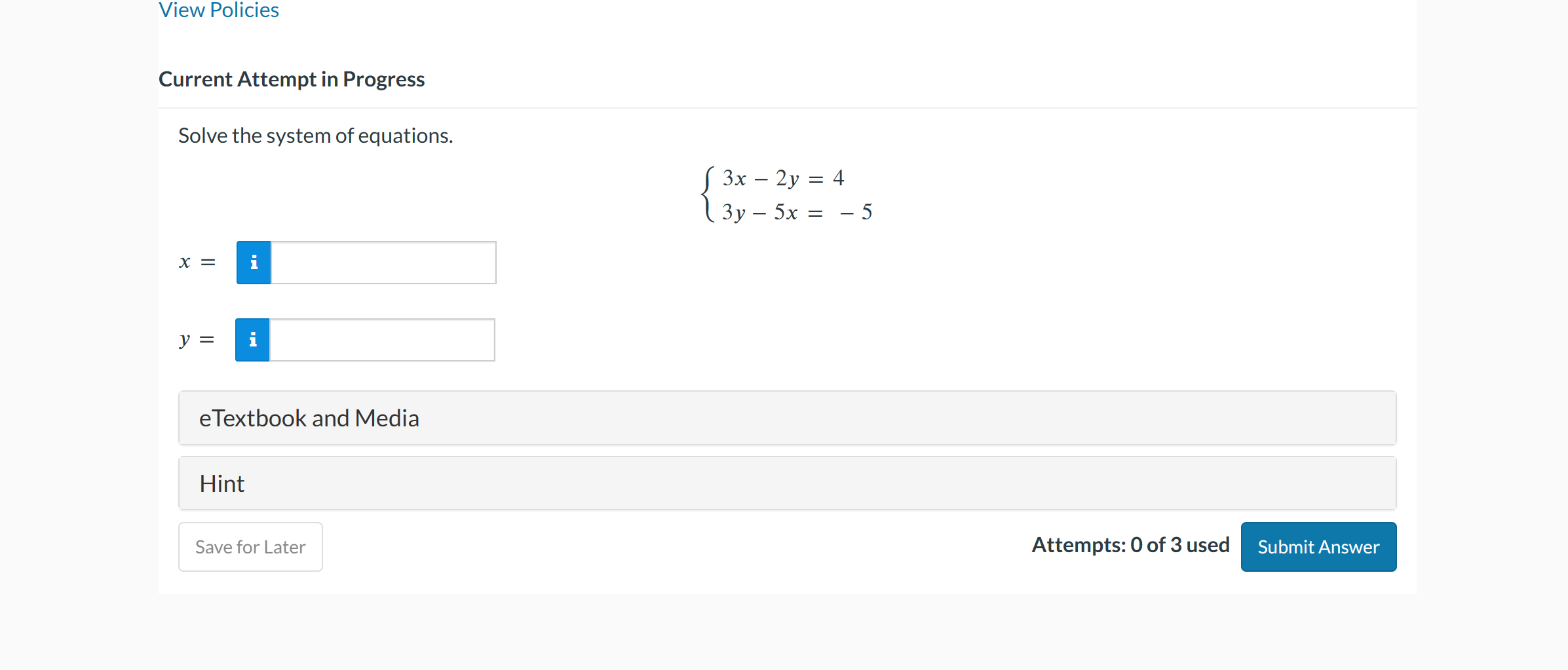Viewport: 1568px width, 670px height.
Task: Click inside the x answer input field
Action: tap(383, 262)
